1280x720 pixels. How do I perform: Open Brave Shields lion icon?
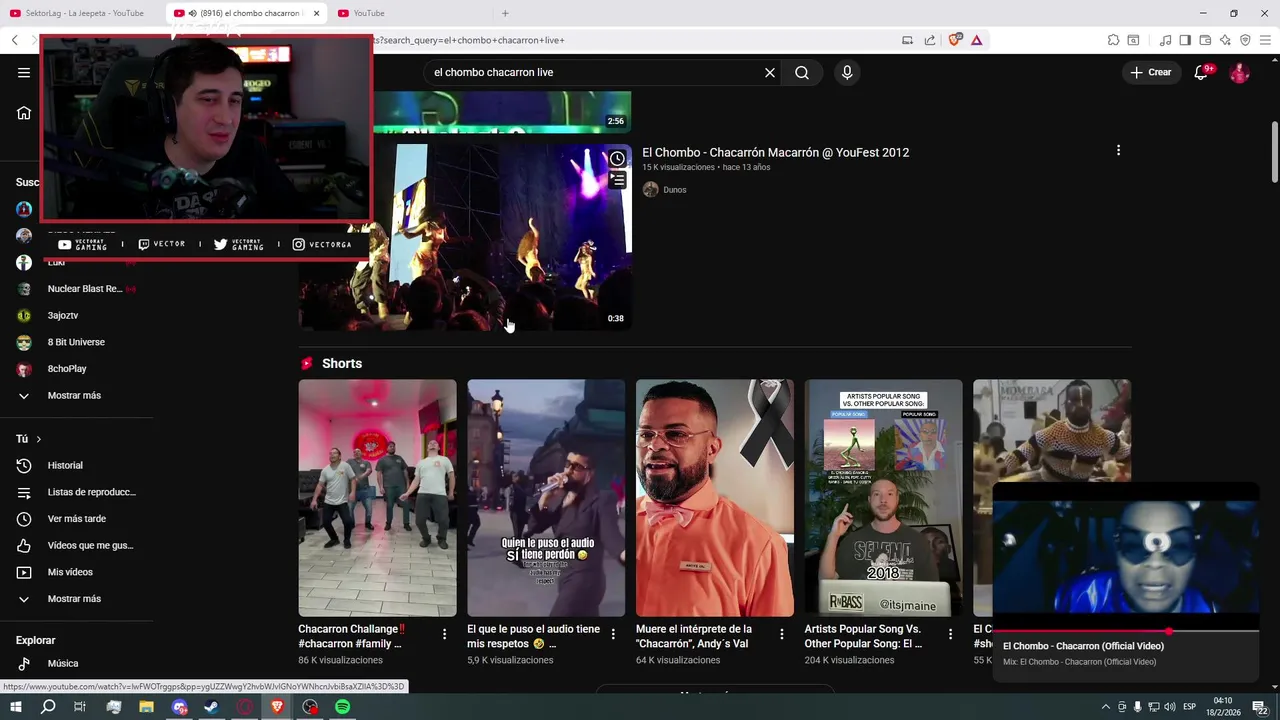[954, 40]
